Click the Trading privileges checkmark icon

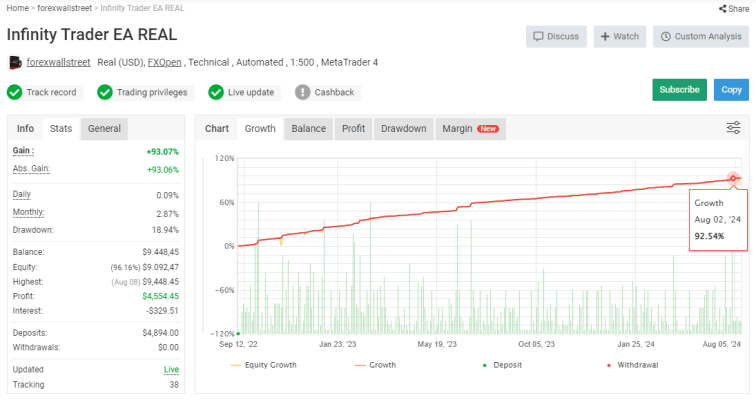pos(105,92)
